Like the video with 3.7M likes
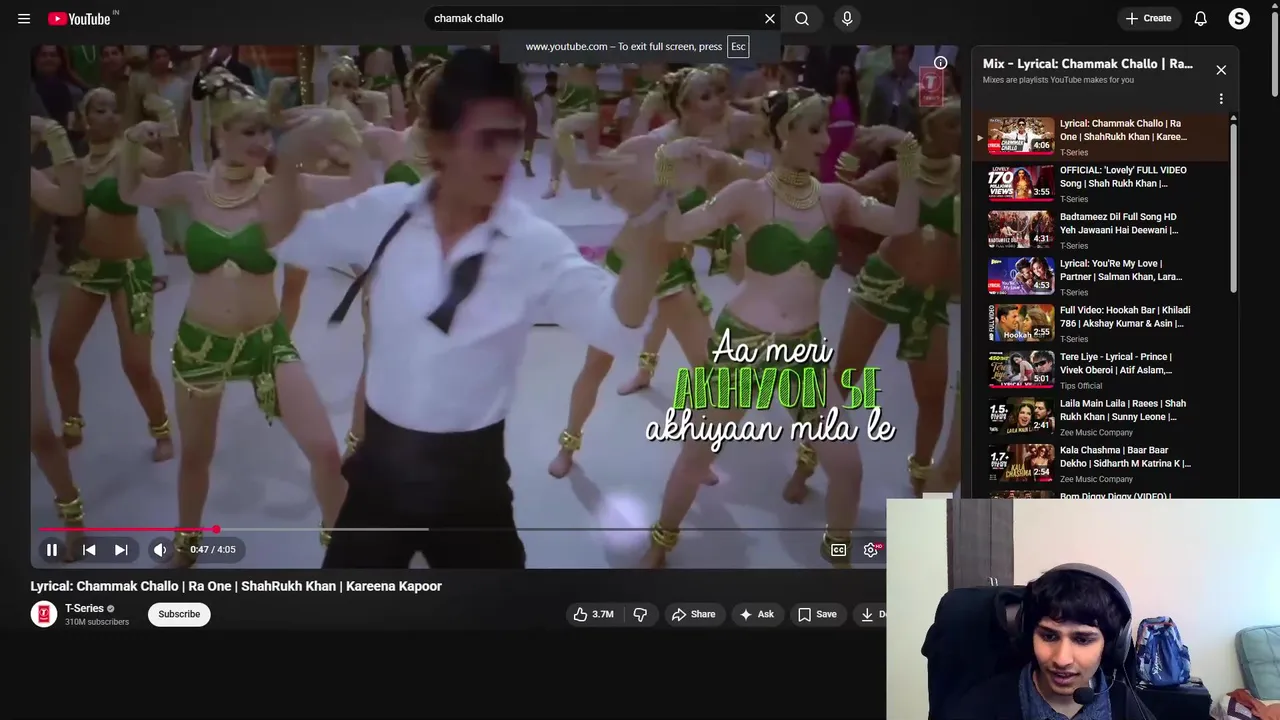 593,614
